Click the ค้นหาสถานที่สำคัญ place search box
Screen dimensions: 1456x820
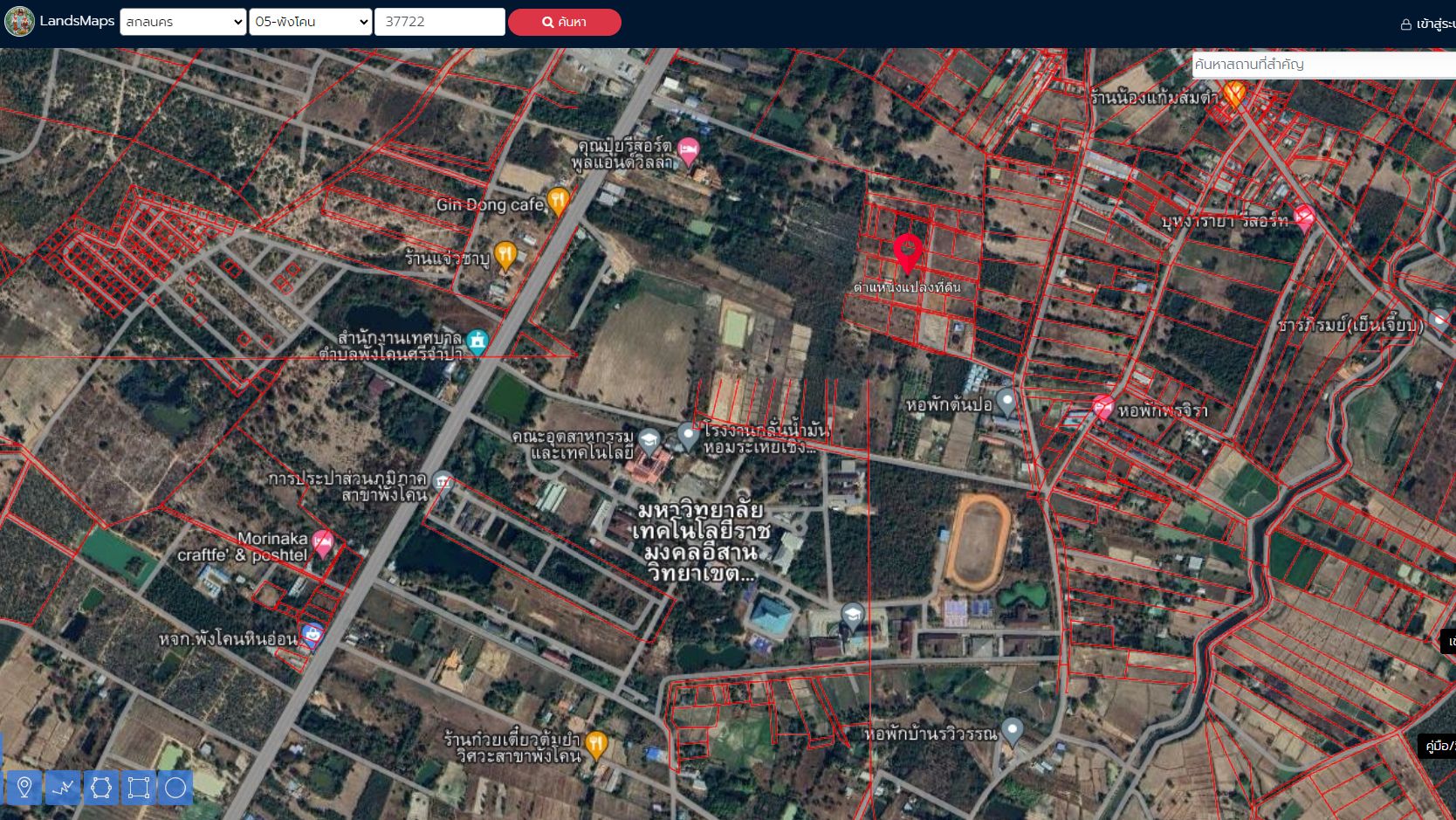[x=1323, y=65]
